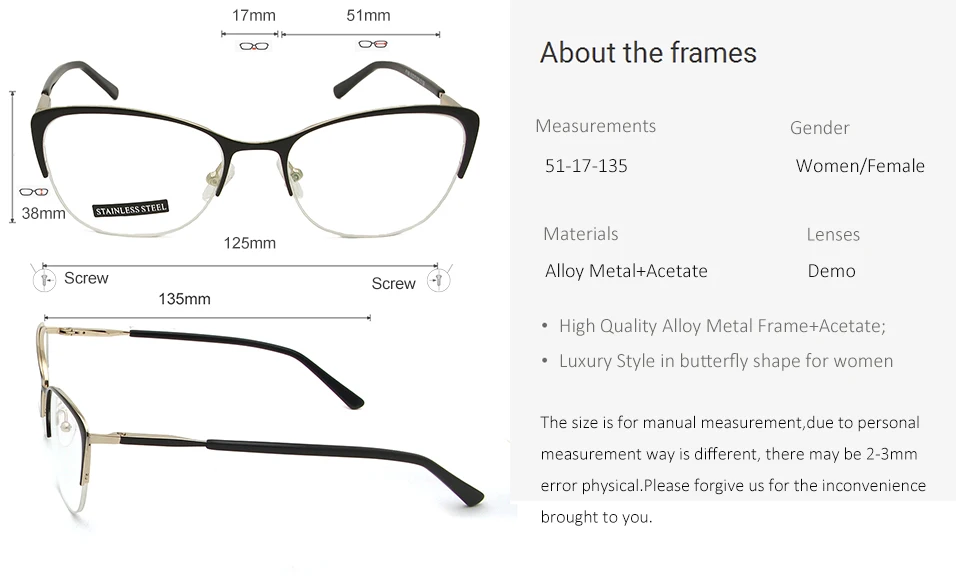
Task: Click the High Quality Alloy Metal bullet
Action: pyautogui.click(x=714, y=326)
